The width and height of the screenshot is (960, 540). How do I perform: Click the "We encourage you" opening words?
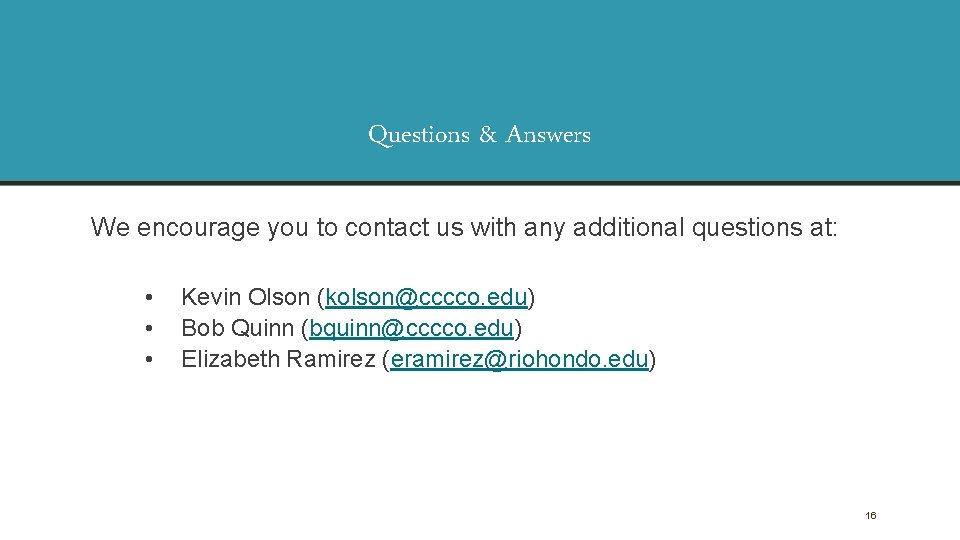pos(175,228)
